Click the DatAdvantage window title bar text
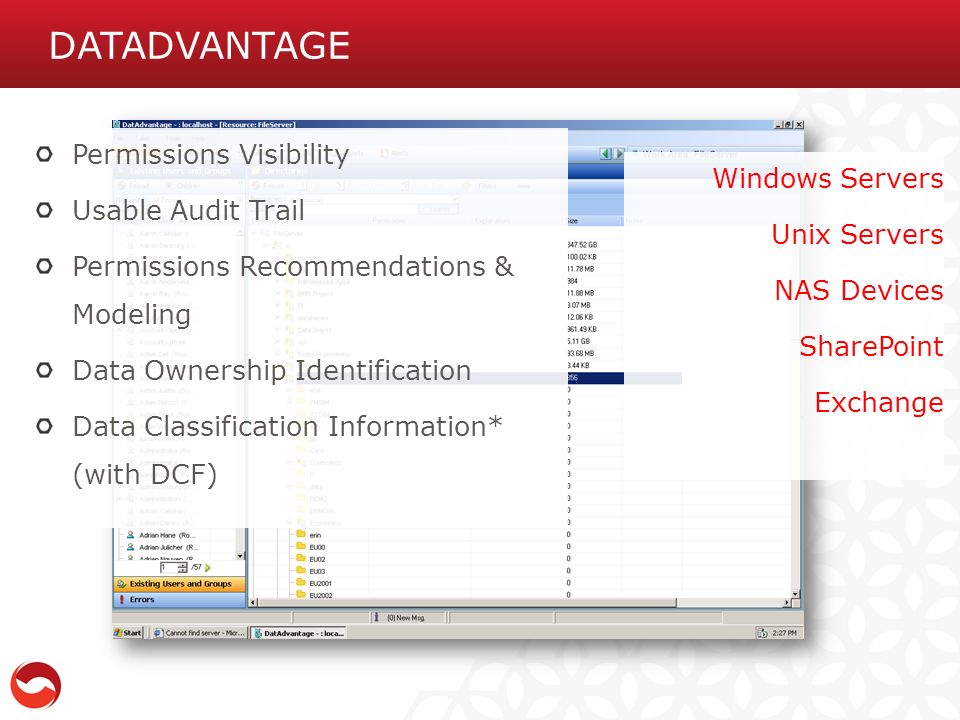The height and width of the screenshot is (720, 960). 208,124
